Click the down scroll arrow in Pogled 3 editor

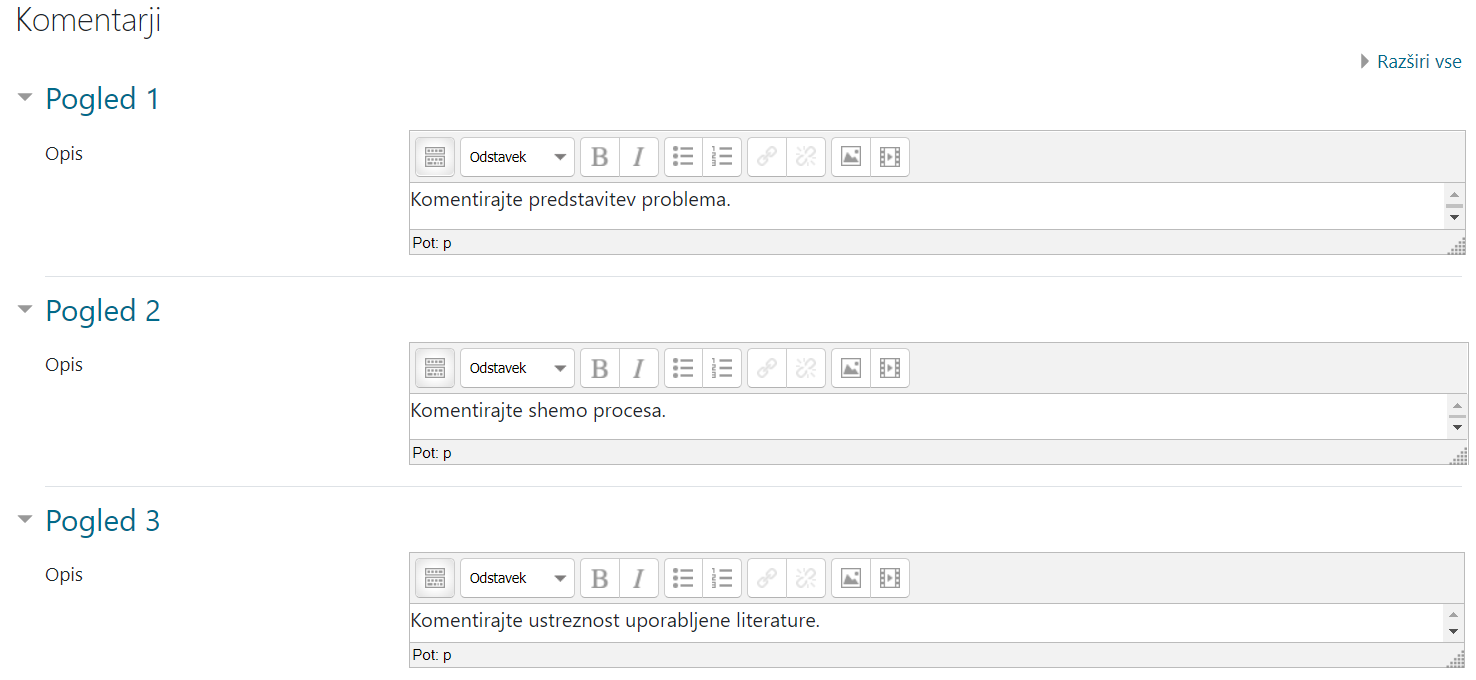[x=1455, y=630]
